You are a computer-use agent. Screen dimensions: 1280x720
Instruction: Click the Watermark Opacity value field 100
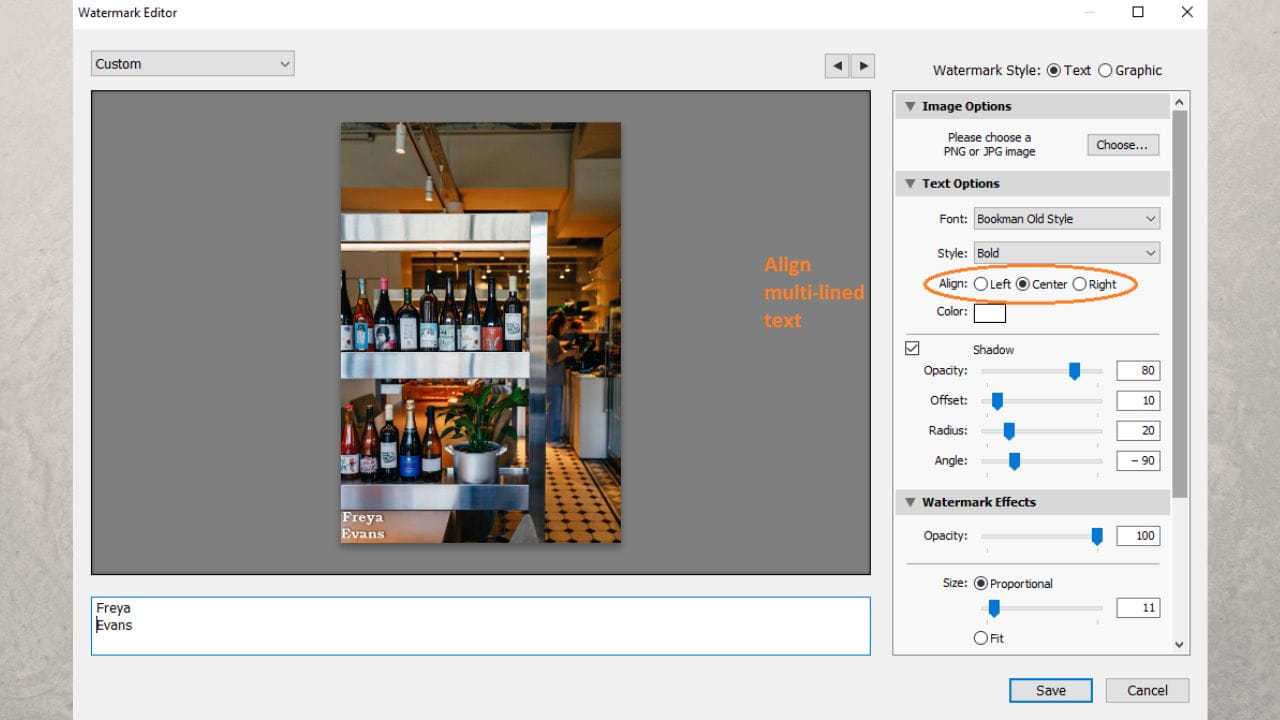(x=1138, y=535)
